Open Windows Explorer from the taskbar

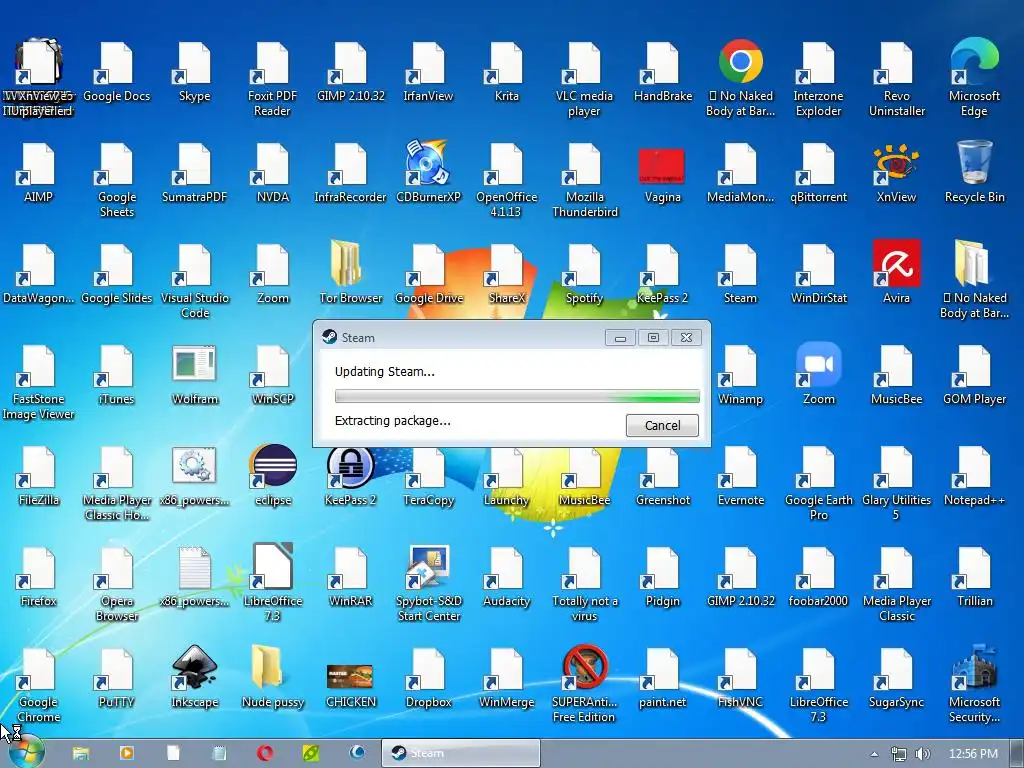pos(81,753)
